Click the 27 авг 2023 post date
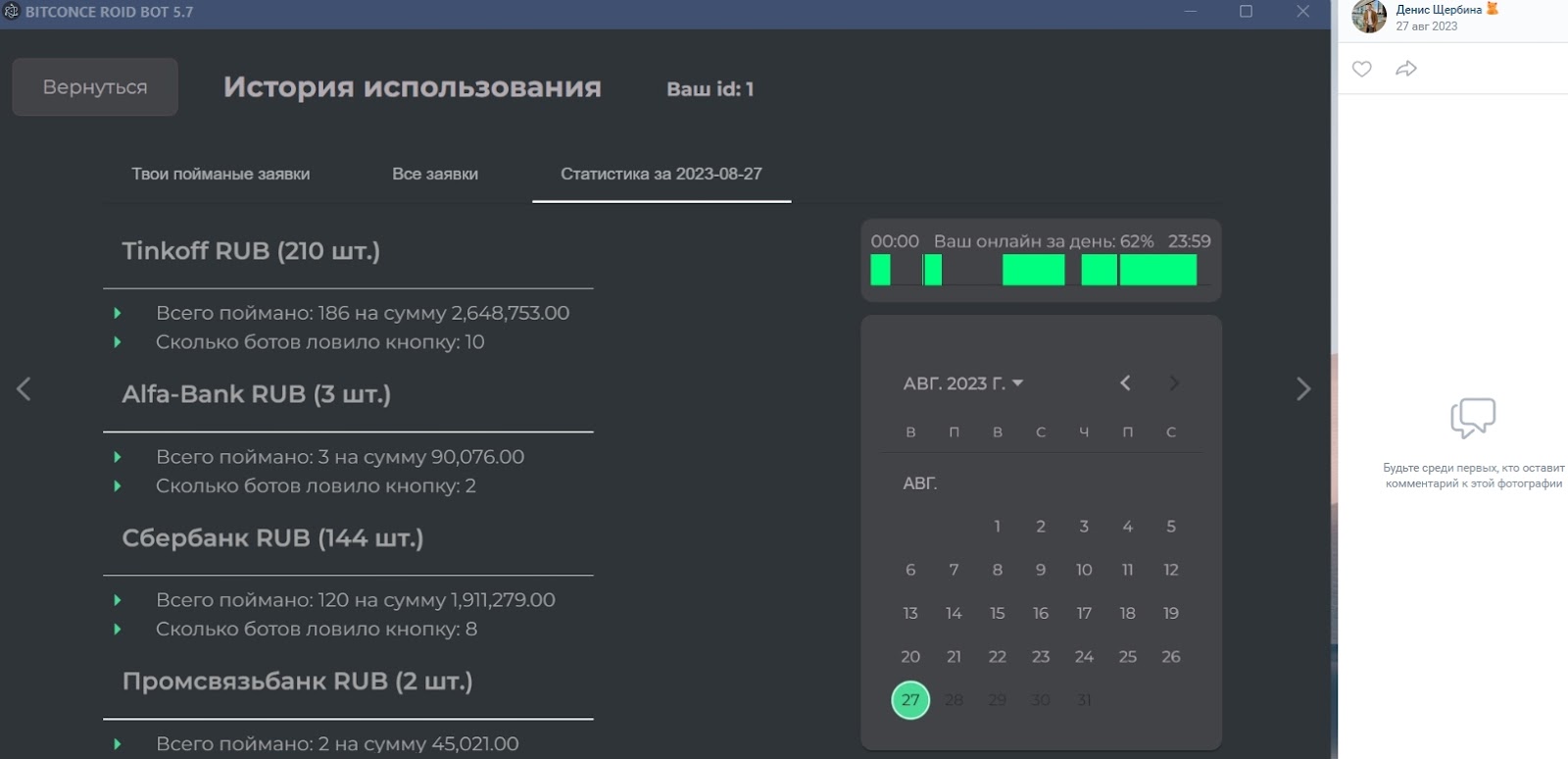 1427,26
